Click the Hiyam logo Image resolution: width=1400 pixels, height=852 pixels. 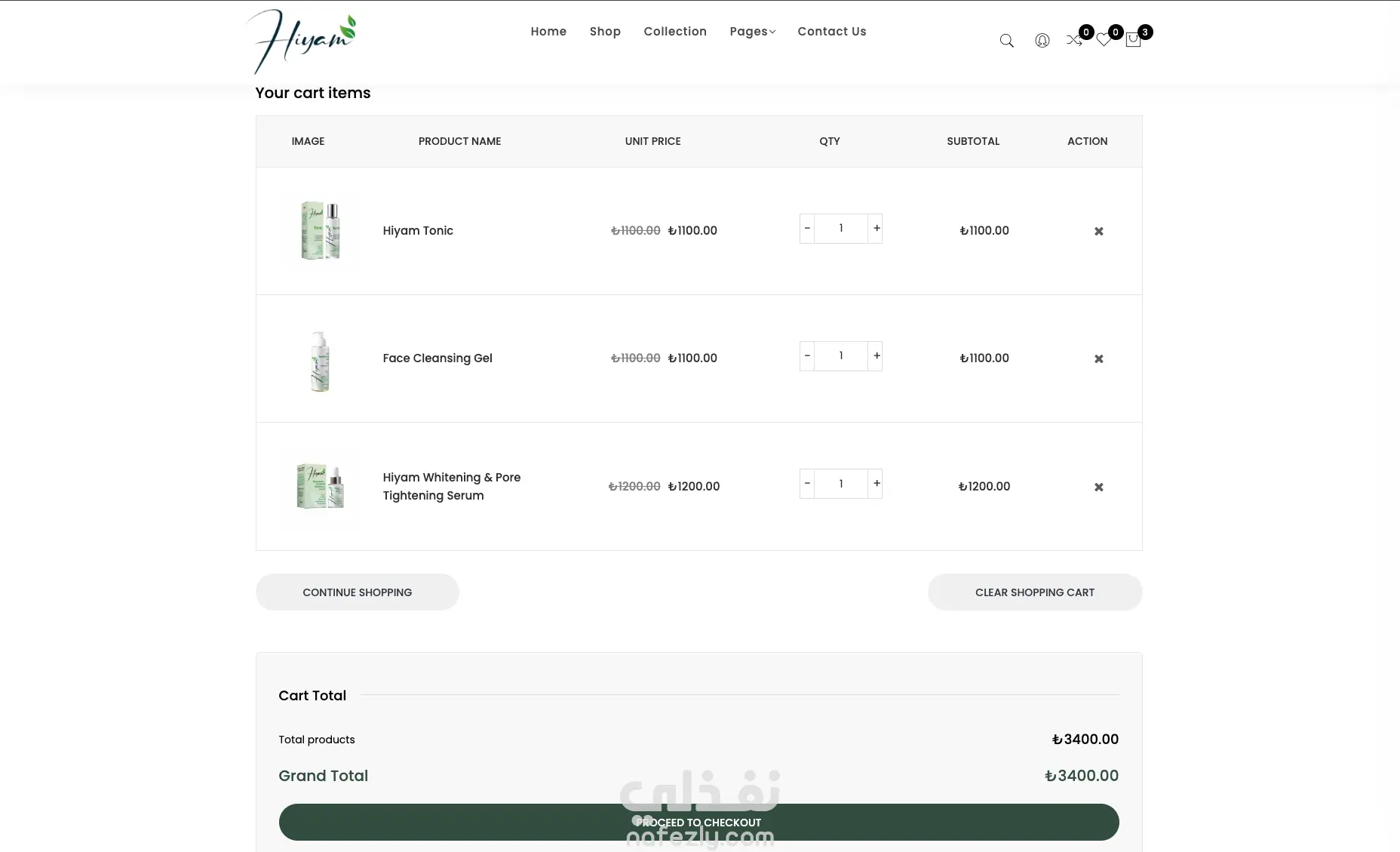301,42
